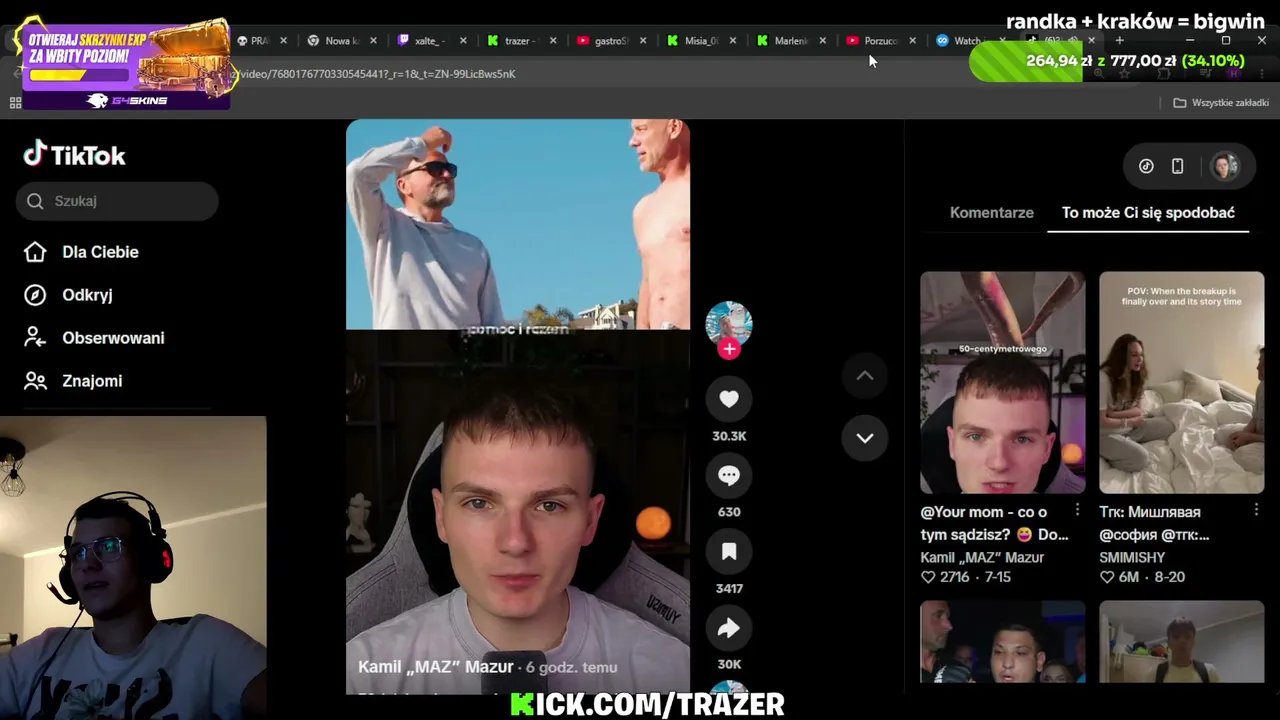
Task: Close the trazer Kick tab
Action: click(553, 41)
